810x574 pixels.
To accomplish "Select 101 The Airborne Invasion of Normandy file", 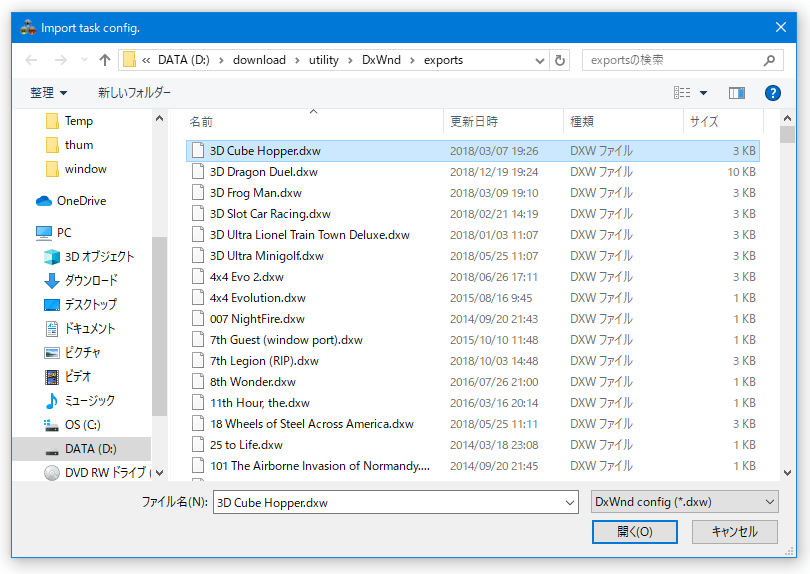I will point(473,466).
